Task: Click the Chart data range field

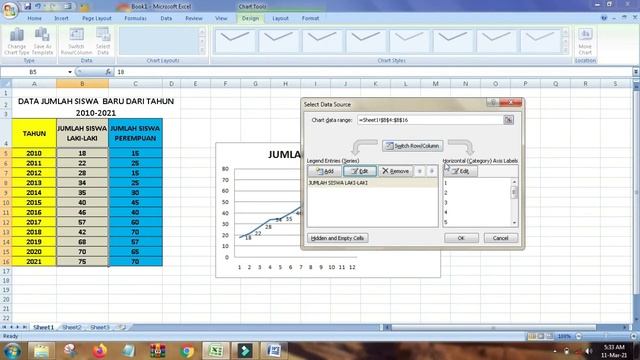Action: [x=429, y=120]
